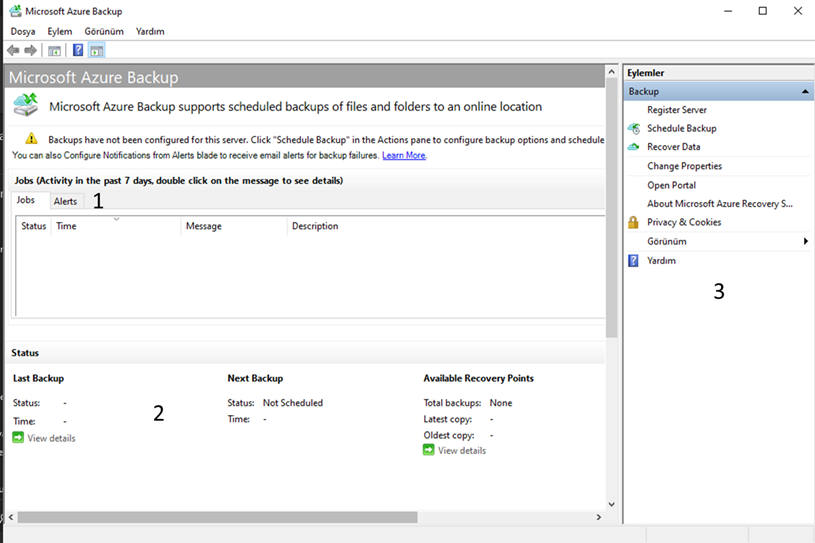The image size is (815, 543).
Task: Click the vertical scrollbar thumb
Action: pyautogui.click(x=612, y=208)
